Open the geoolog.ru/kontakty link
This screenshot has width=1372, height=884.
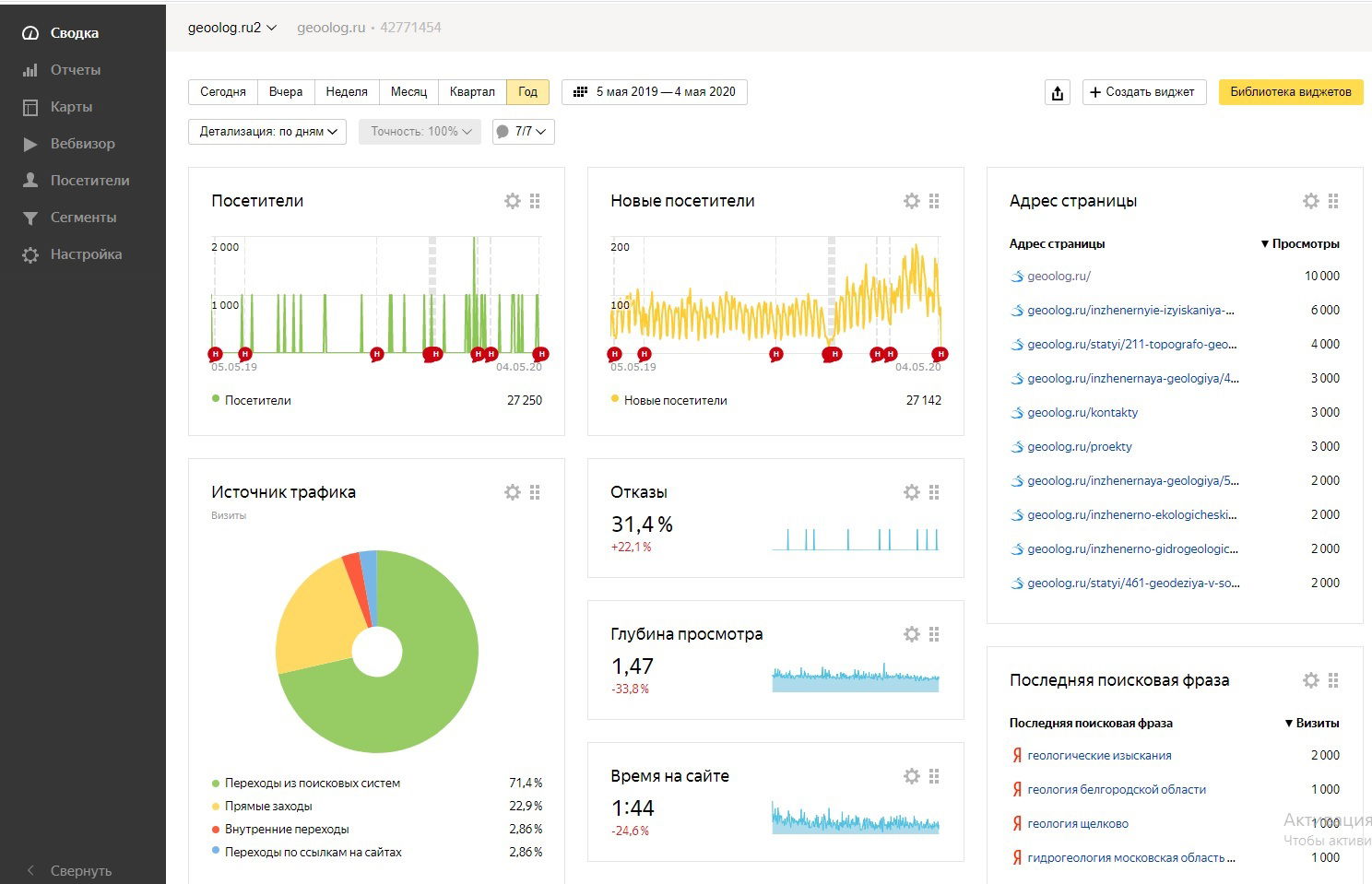pyautogui.click(x=1082, y=413)
